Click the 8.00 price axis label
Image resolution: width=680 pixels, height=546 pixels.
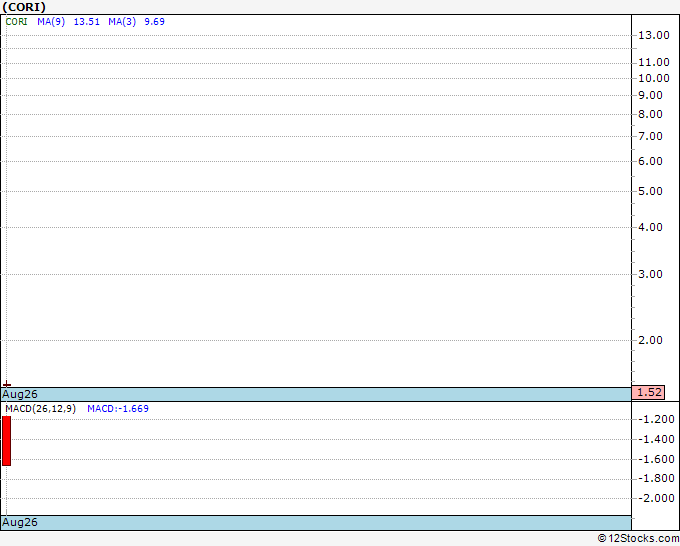coord(650,114)
